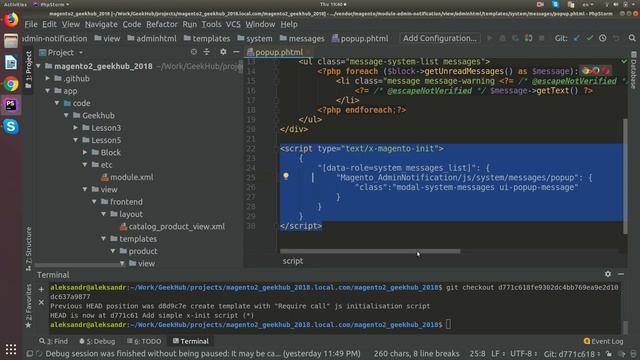Click the Git: d771c618 branch widget
Viewport: 640px width, 360px height.
(572, 354)
